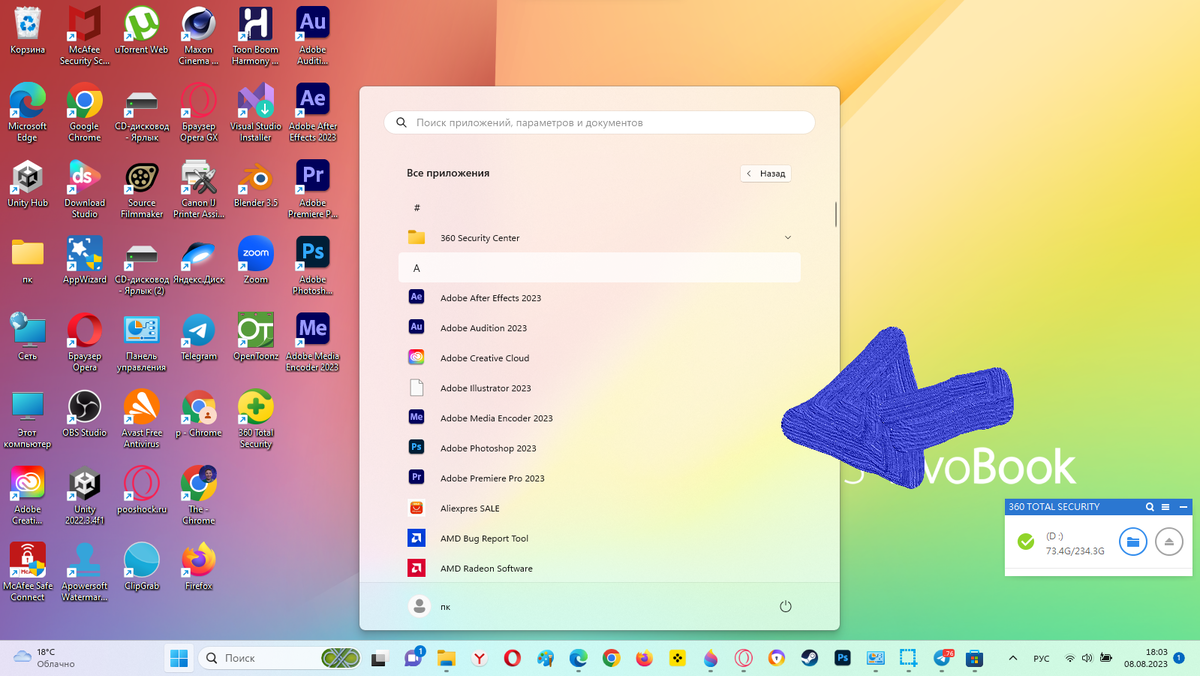This screenshot has width=1200, height=676.
Task: Click the Start menu app list scrollbar
Action: pyautogui.click(x=835, y=213)
